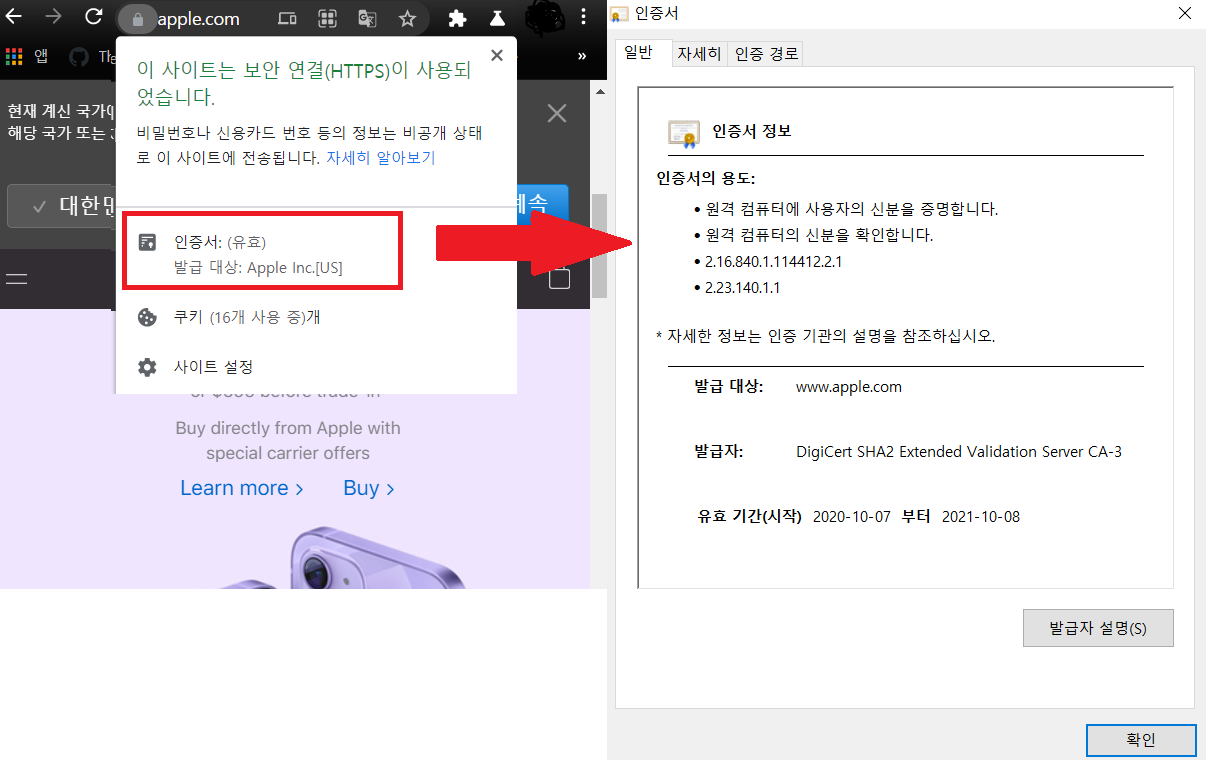Open the Extensions puzzle icon
Screen dimensions: 1206x760
click(457, 18)
